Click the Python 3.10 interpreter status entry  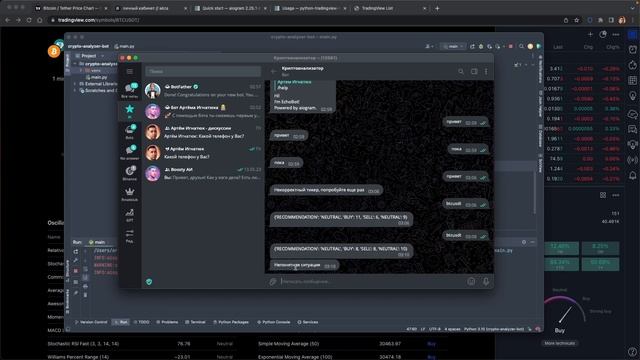click(494, 329)
